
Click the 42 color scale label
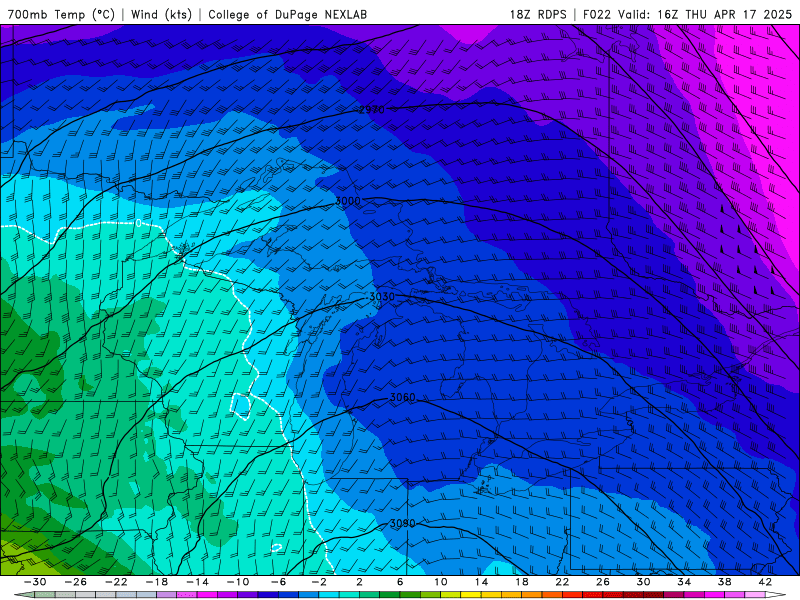point(765,582)
